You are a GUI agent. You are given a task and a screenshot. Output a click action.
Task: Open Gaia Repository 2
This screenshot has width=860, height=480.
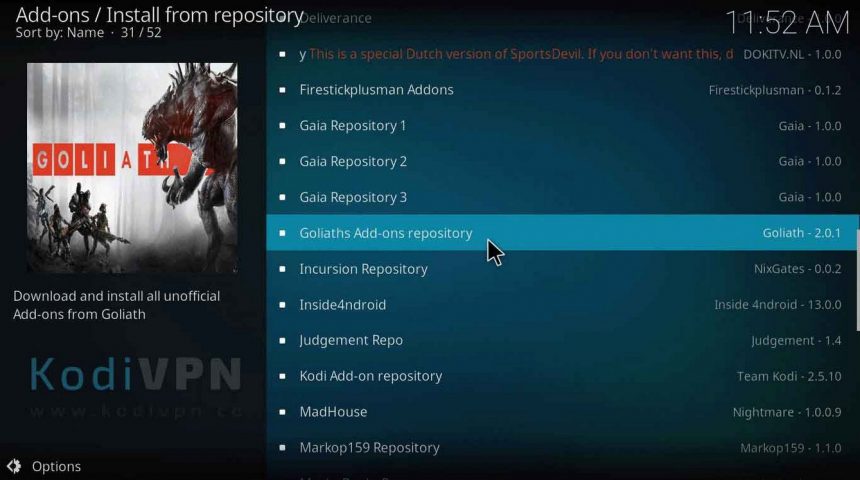[562, 161]
